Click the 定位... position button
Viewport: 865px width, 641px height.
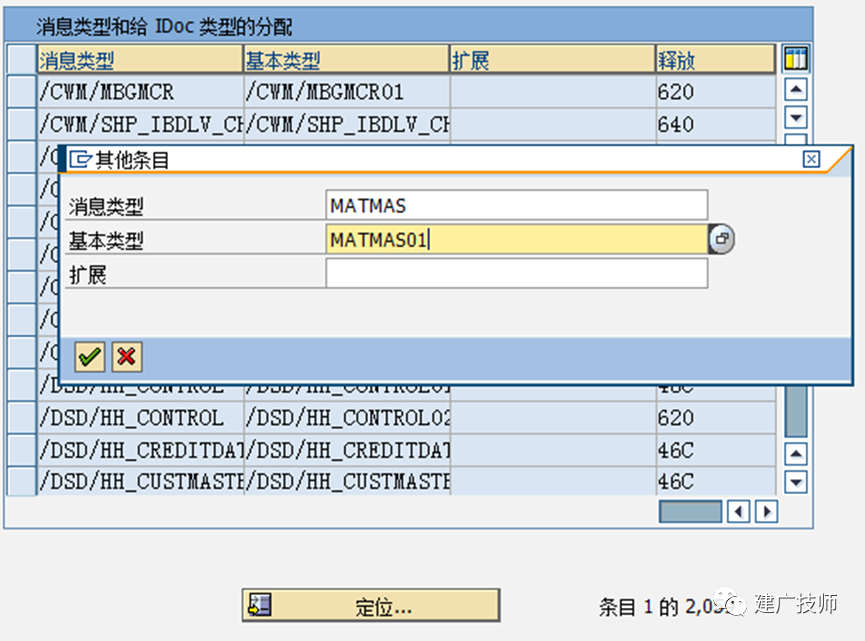click(371, 605)
